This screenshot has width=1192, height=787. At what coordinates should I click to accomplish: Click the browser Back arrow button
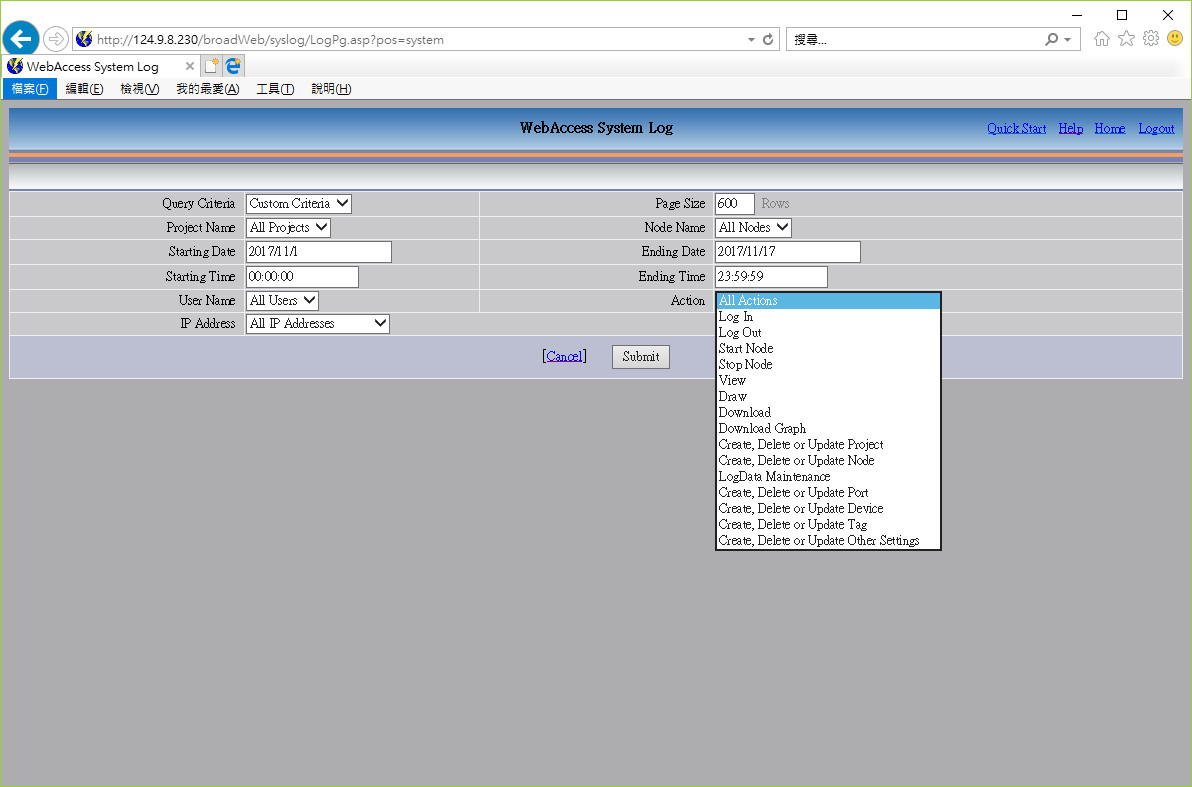pos(21,38)
